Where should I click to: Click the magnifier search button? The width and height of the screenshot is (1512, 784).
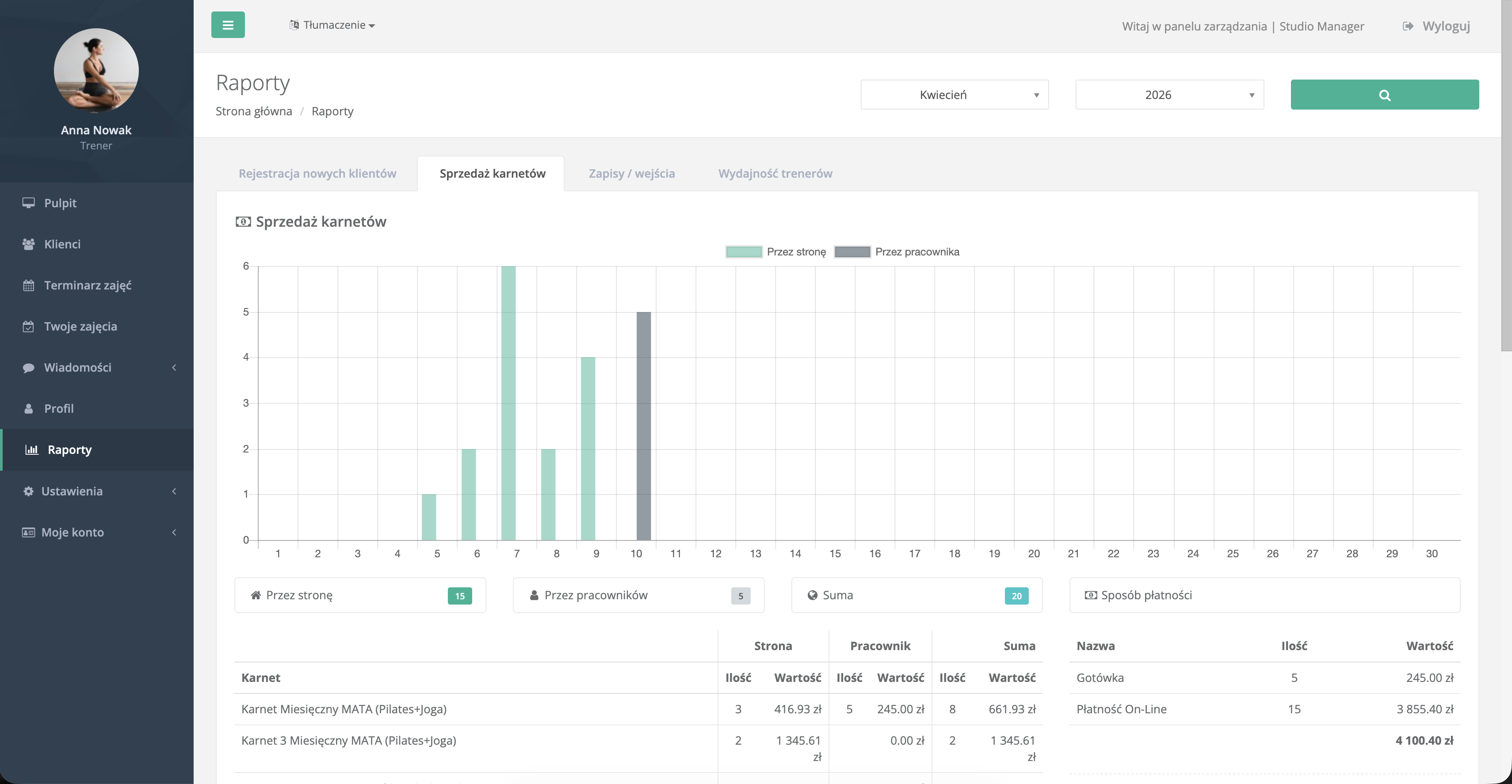pyautogui.click(x=1384, y=95)
